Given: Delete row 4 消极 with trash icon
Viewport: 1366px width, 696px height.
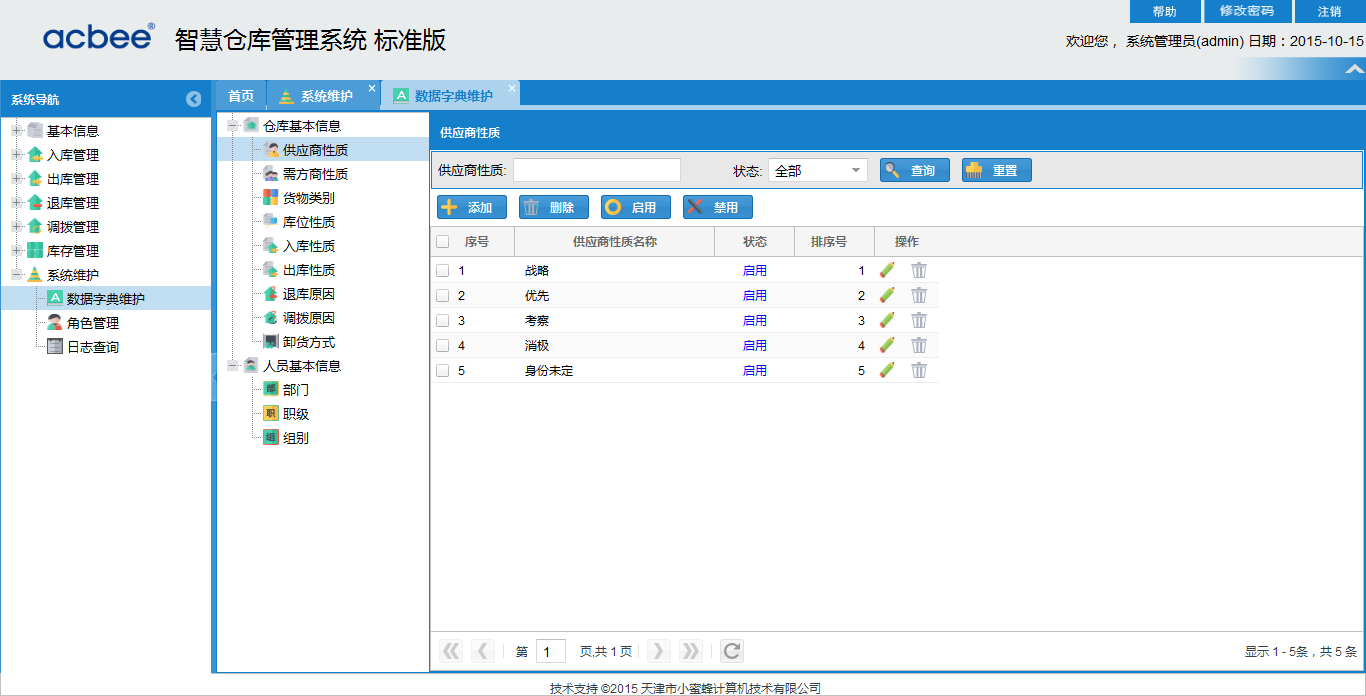Looking at the screenshot, I should pyautogui.click(x=919, y=345).
